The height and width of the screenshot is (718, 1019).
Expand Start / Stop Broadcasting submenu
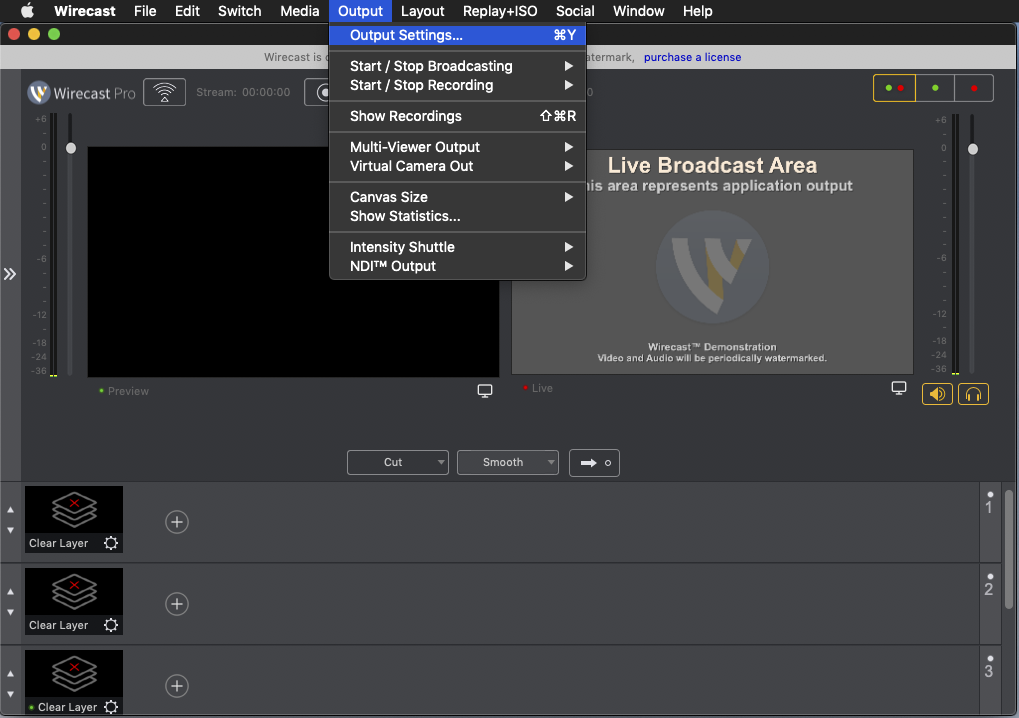[458, 66]
